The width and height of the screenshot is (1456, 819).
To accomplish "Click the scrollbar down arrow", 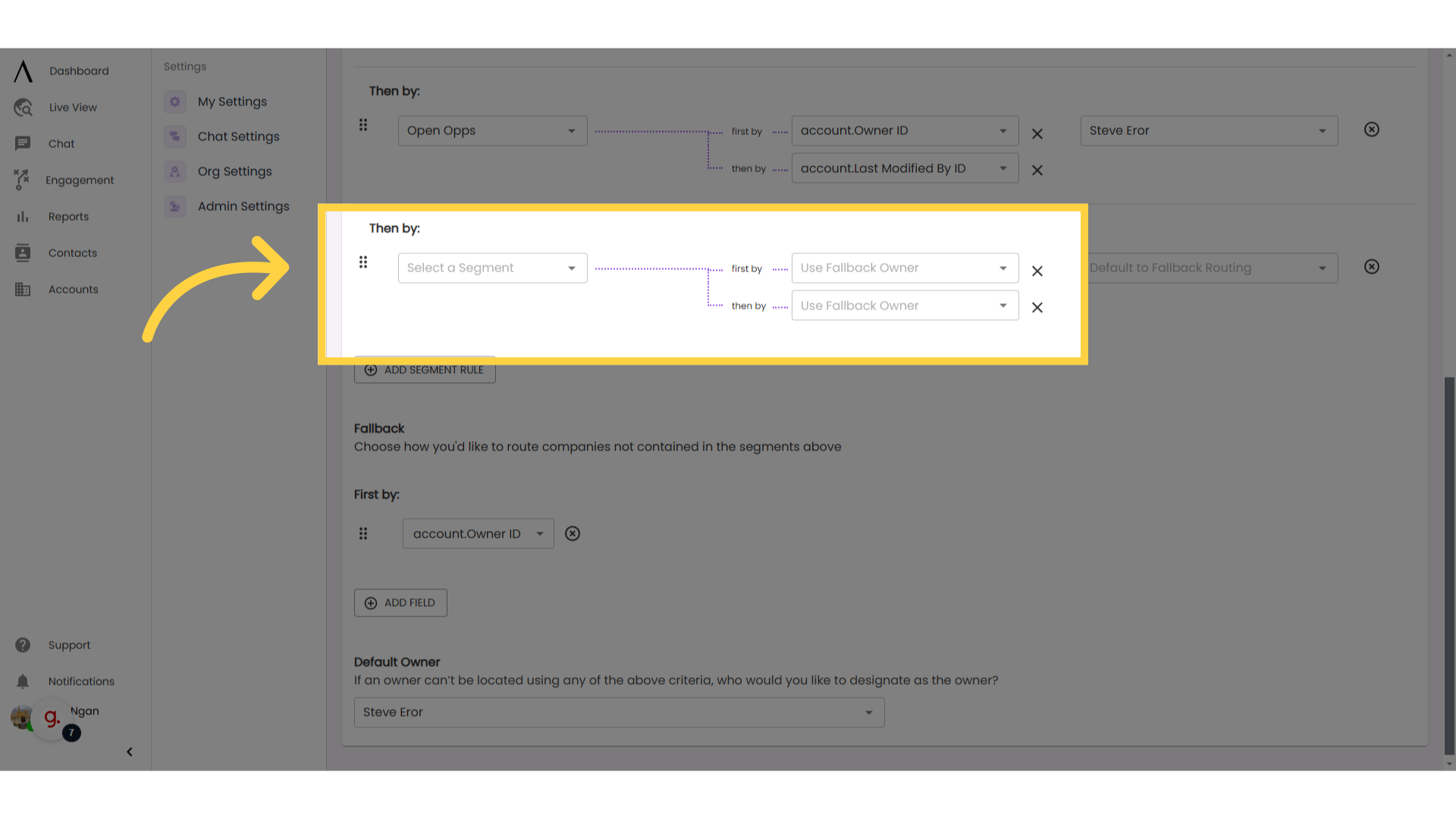I will (1449, 764).
